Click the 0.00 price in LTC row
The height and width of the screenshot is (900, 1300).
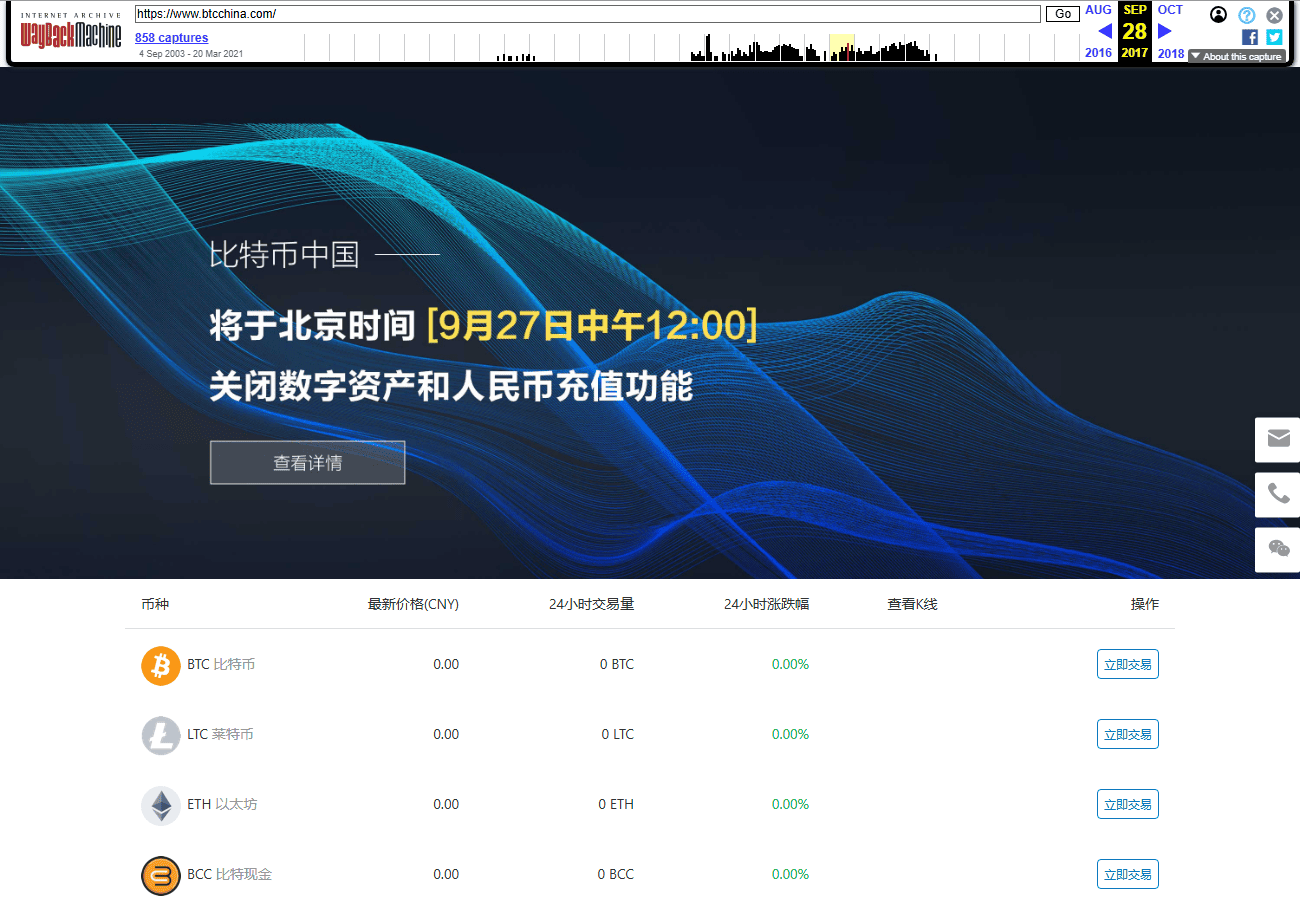click(446, 734)
